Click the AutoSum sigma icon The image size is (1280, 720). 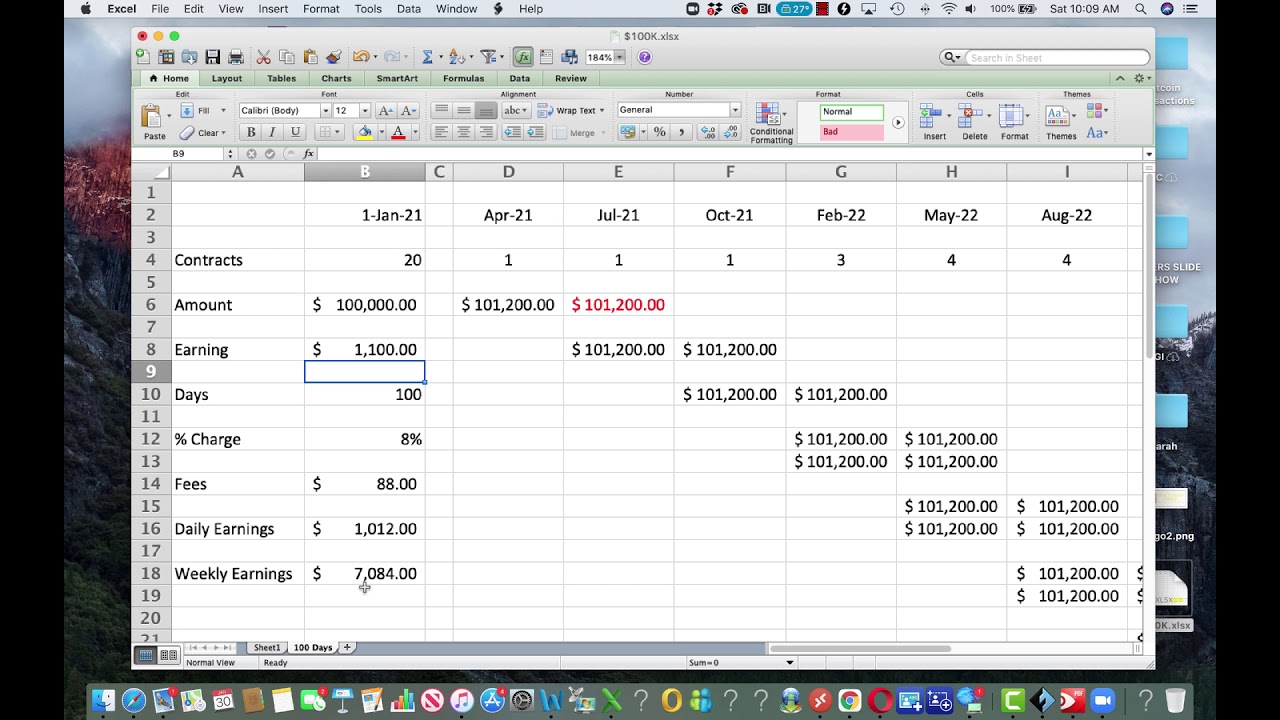tap(427, 58)
